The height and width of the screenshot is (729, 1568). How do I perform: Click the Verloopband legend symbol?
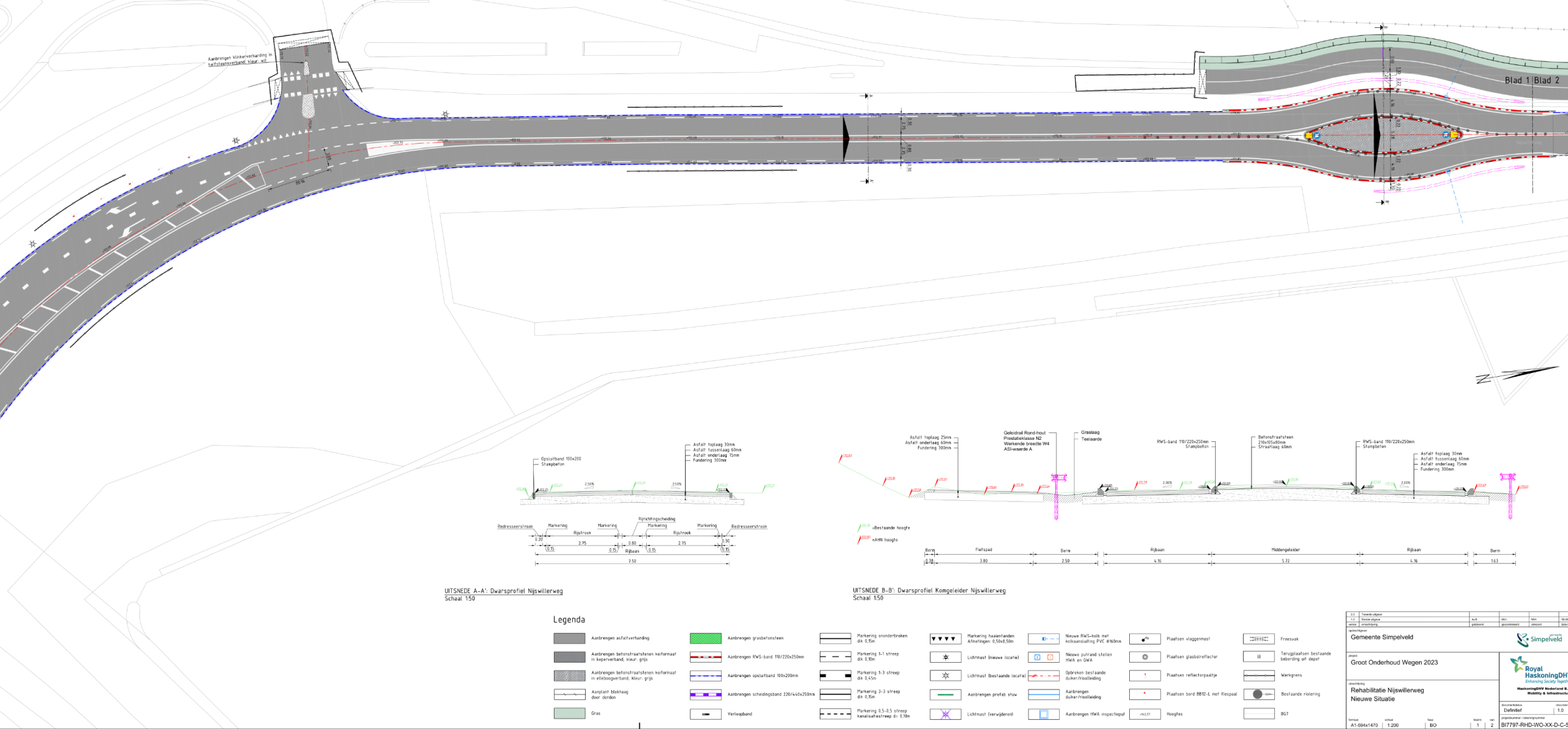[x=705, y=714]
